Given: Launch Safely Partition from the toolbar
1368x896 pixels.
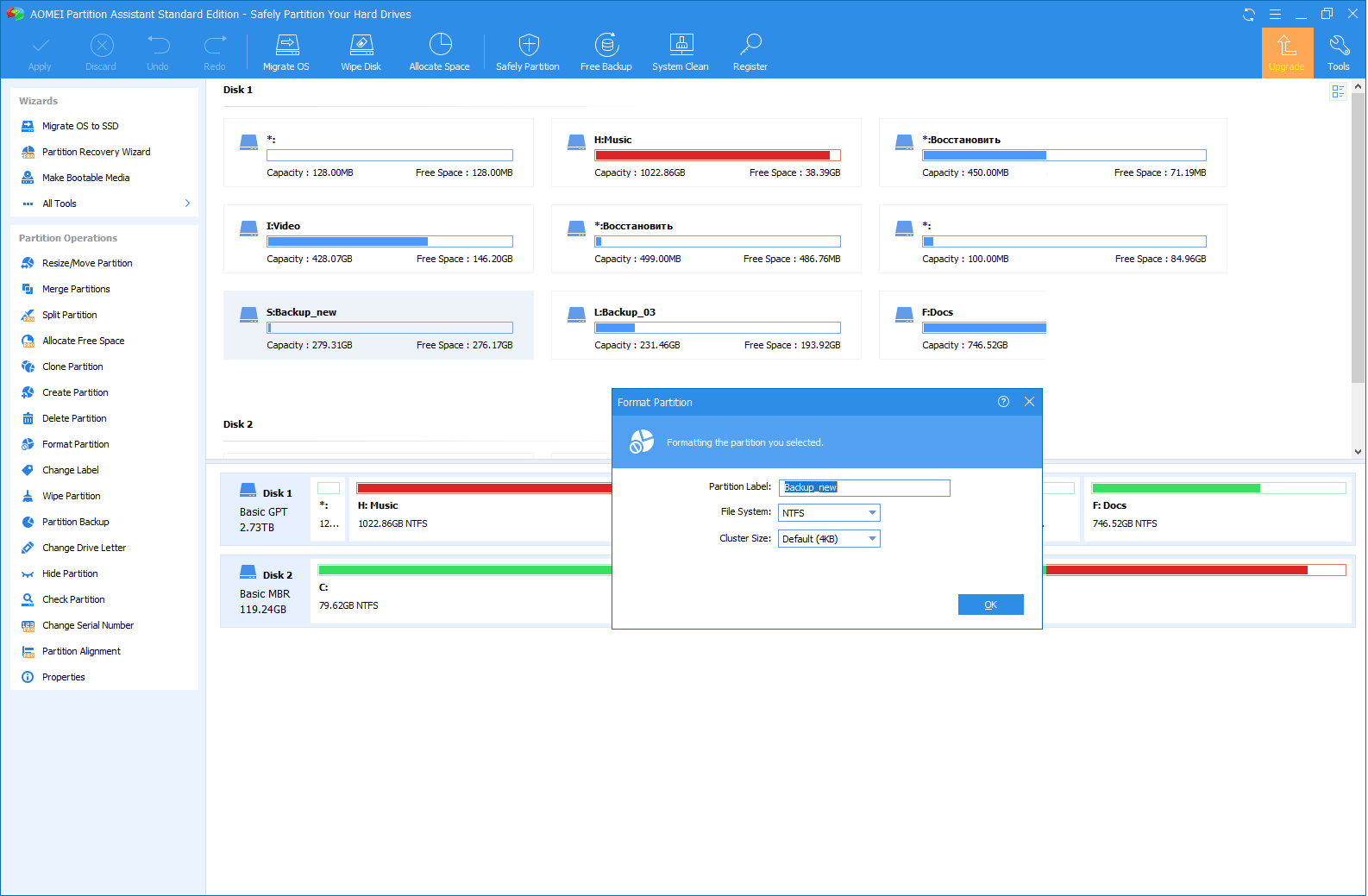Looking at the screenshot, I should (x=528, y=53).
